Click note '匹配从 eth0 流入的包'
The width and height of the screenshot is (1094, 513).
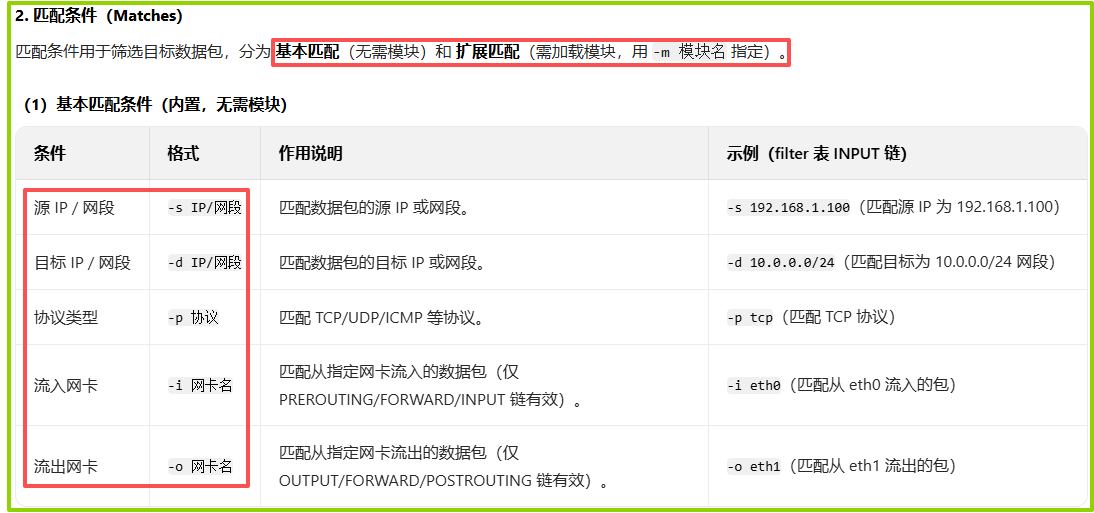(x=871, y=385)
